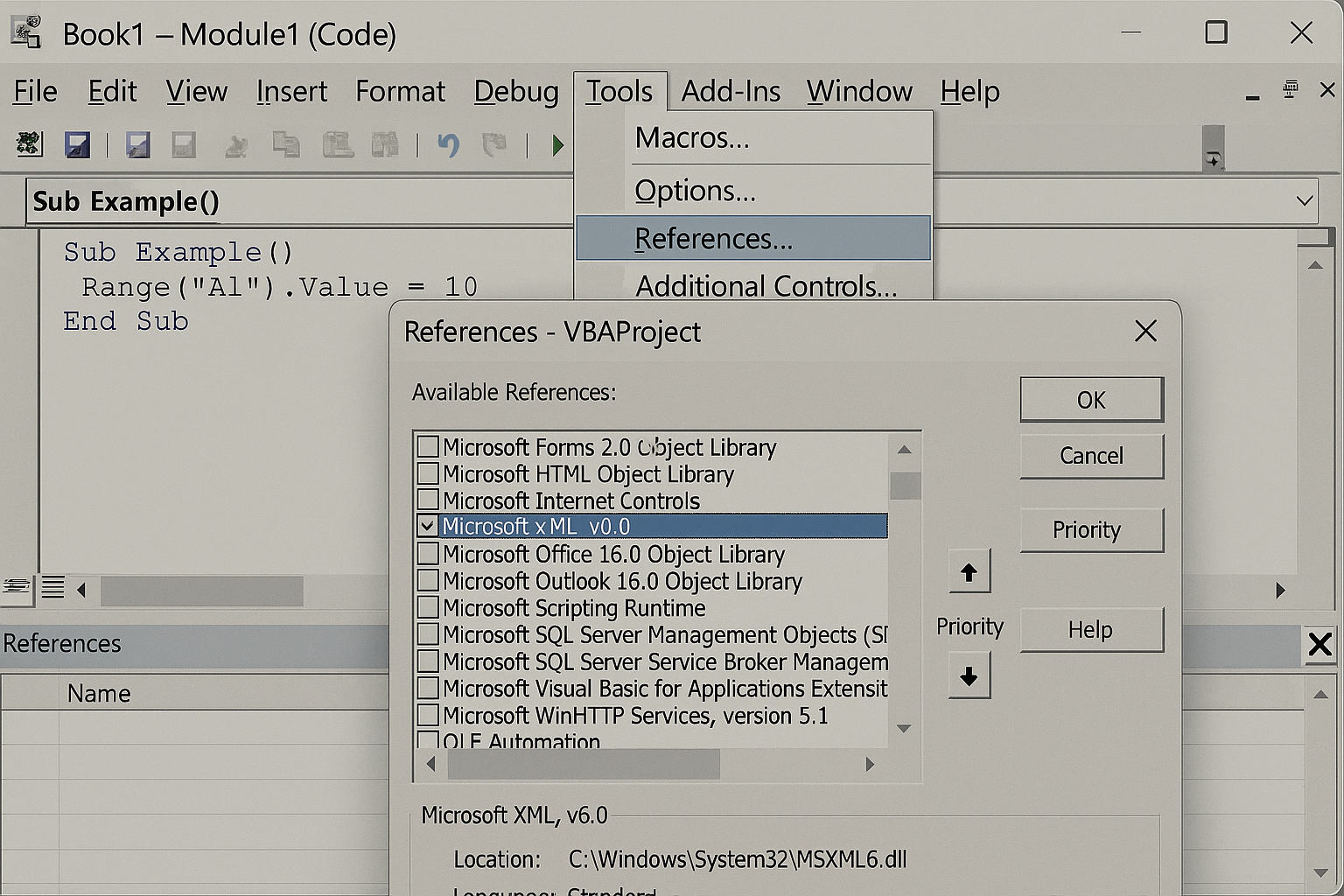
Task: Choose Options... from Tools menu
Action: click(x=753, y=191)
